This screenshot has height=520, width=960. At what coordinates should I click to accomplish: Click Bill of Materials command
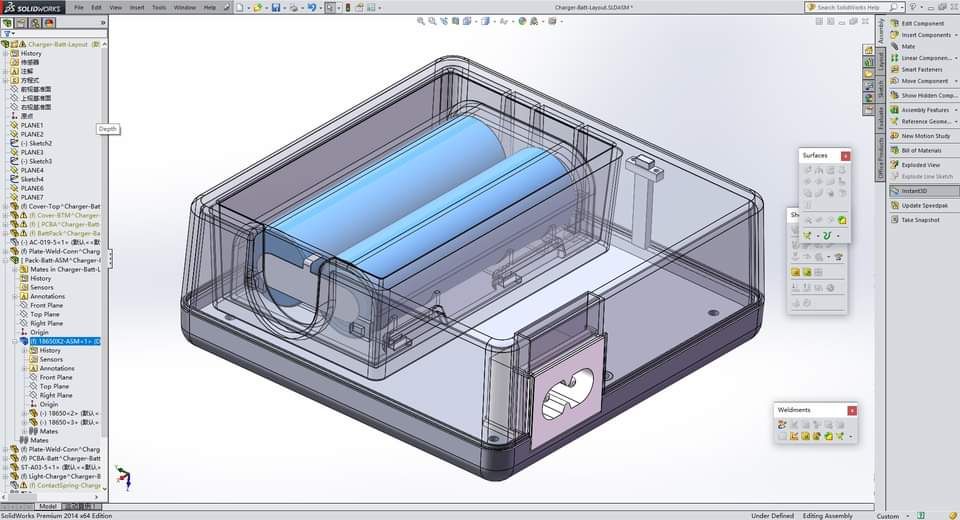point(917,150)
